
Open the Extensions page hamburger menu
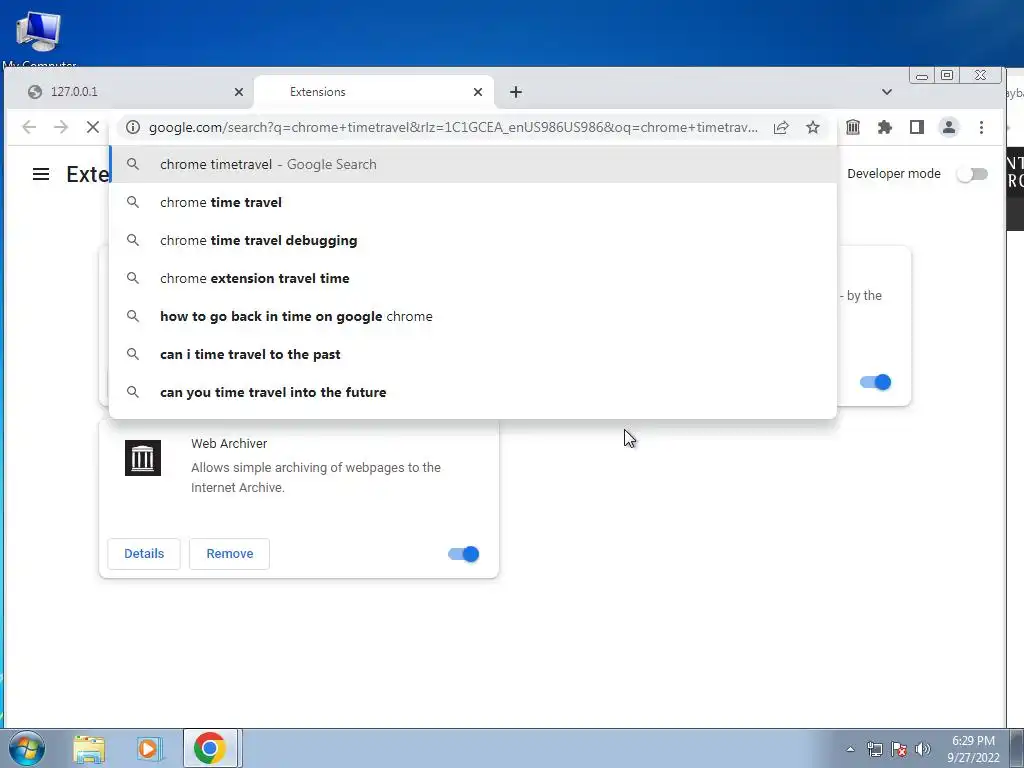pyautogui.click(x=41, y=174)
